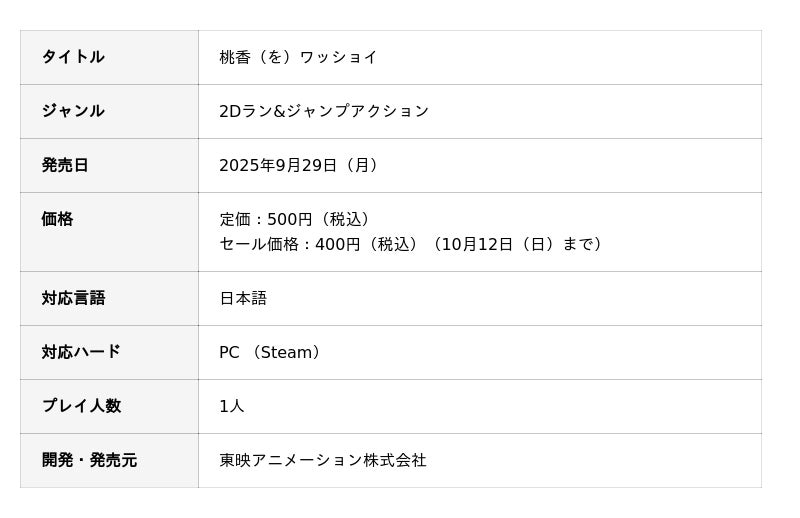The width and height of the screenshot is (800, 518).
Task: Click the 開発・発売元 row label
Action: [x=89, y=460]
